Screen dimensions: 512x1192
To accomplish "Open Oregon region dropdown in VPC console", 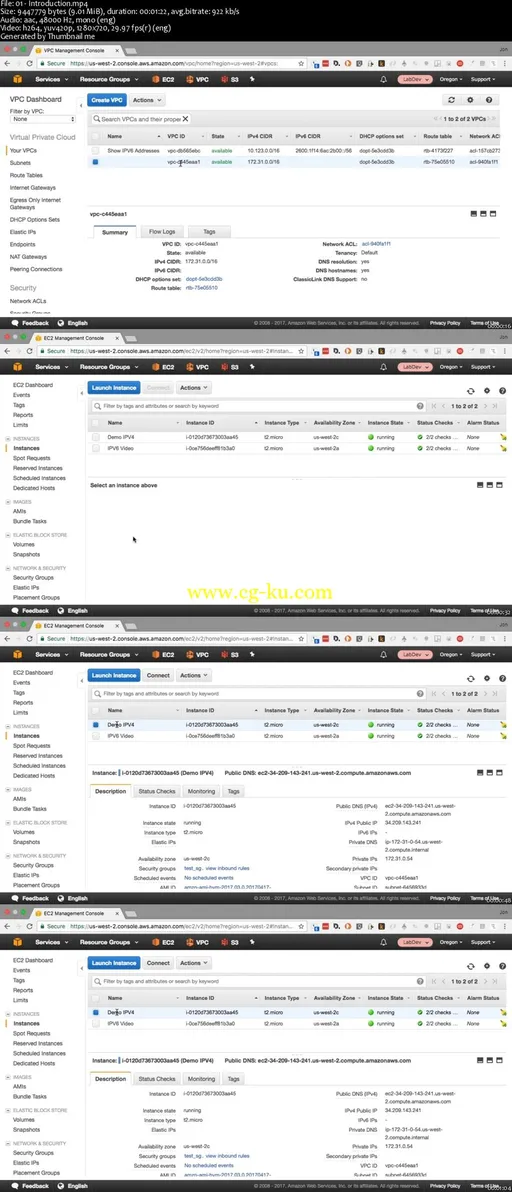I will [452, 79].
